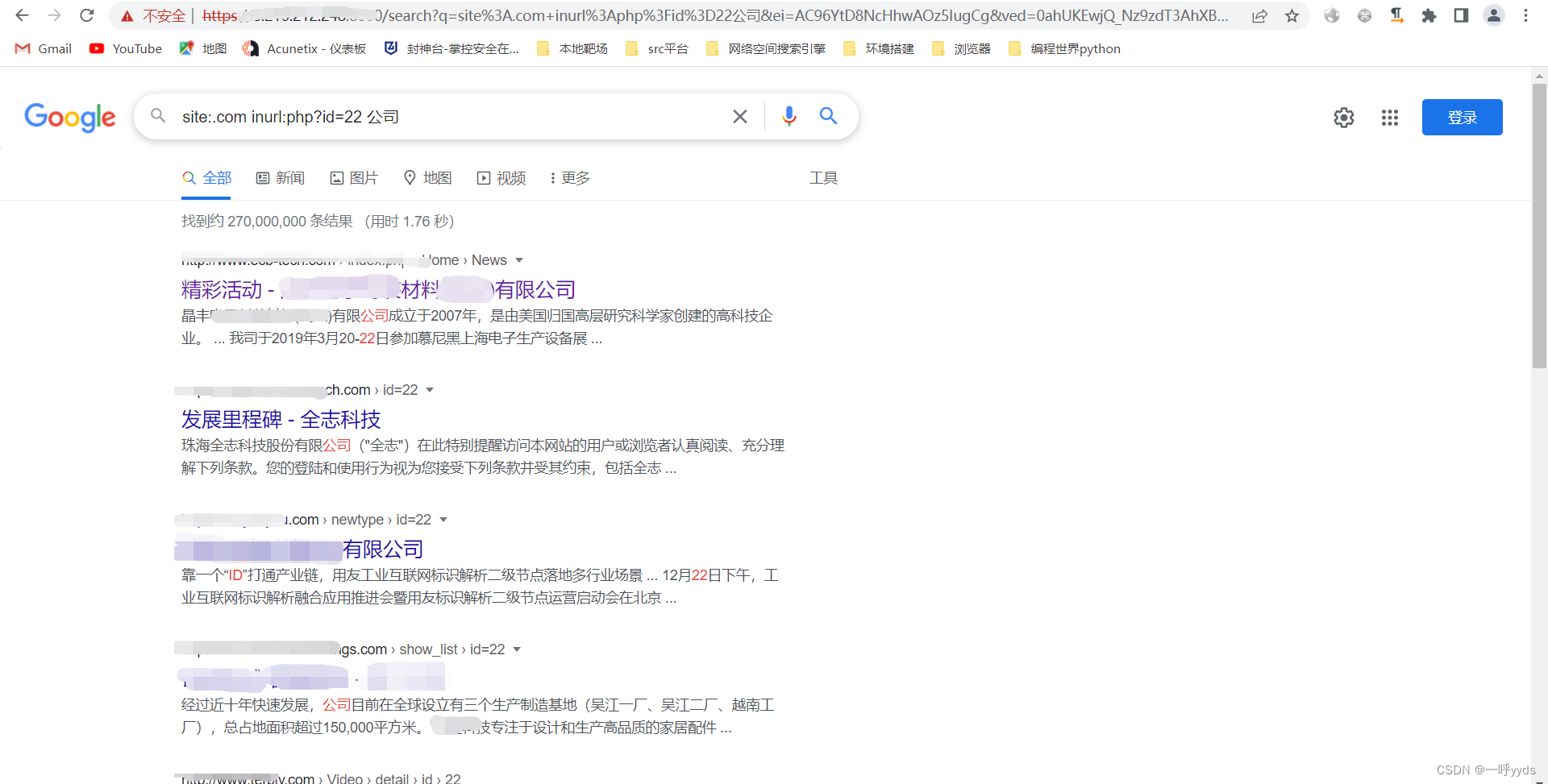
Task: Start voice search with the microphone
Action: click(789, 117)
